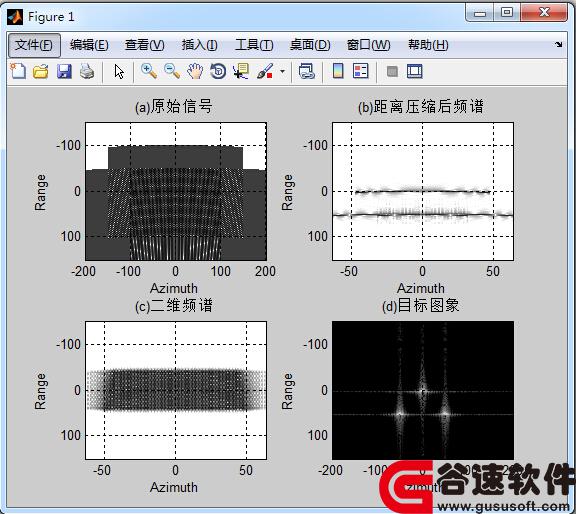The width and height of the screenshot is (576, 514).
Task: Open the 插入(I) menu
Action: (x=199, y=45)
